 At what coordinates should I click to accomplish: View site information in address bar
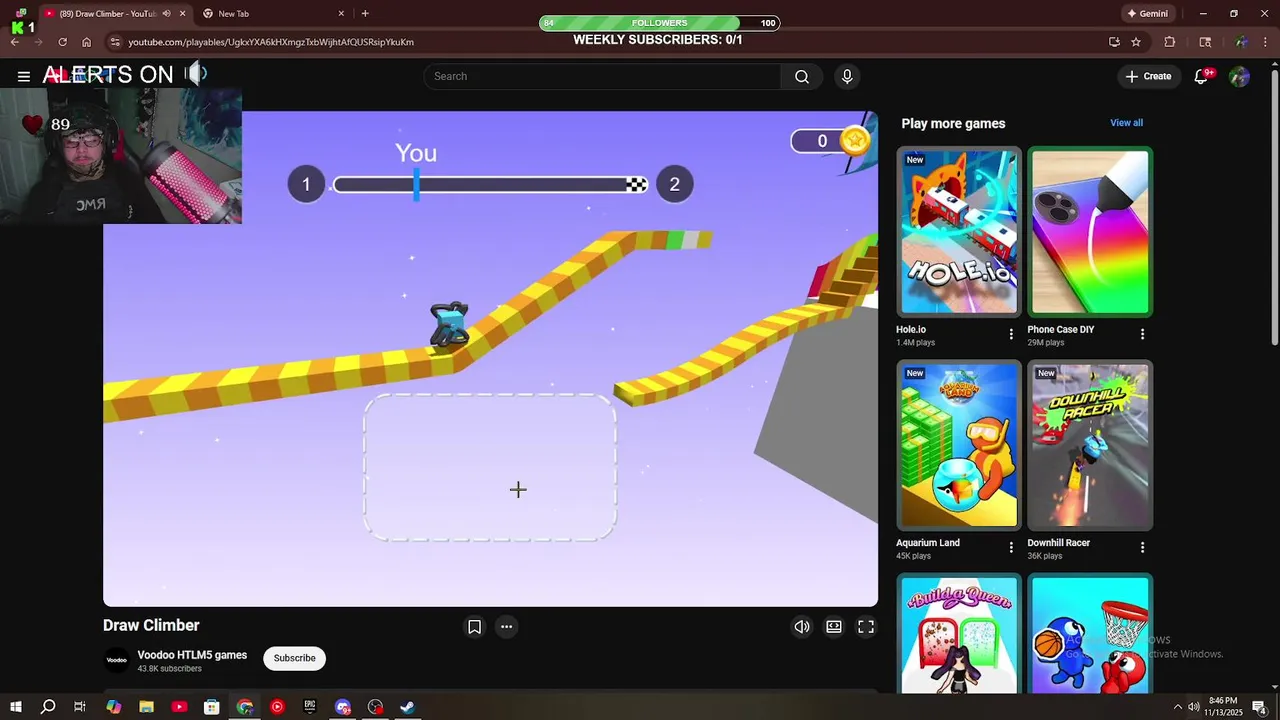click(115, 42)
